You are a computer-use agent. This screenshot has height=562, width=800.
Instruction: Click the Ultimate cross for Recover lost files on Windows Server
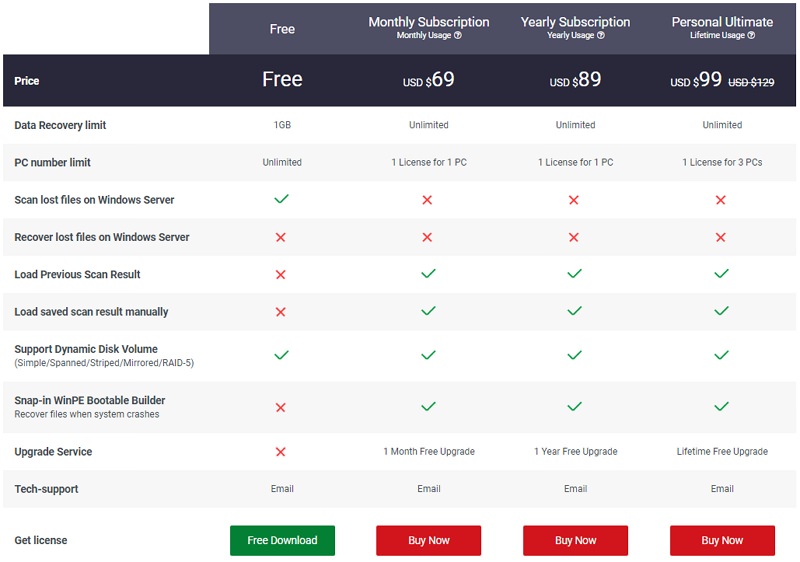click(x=720, y=237)
